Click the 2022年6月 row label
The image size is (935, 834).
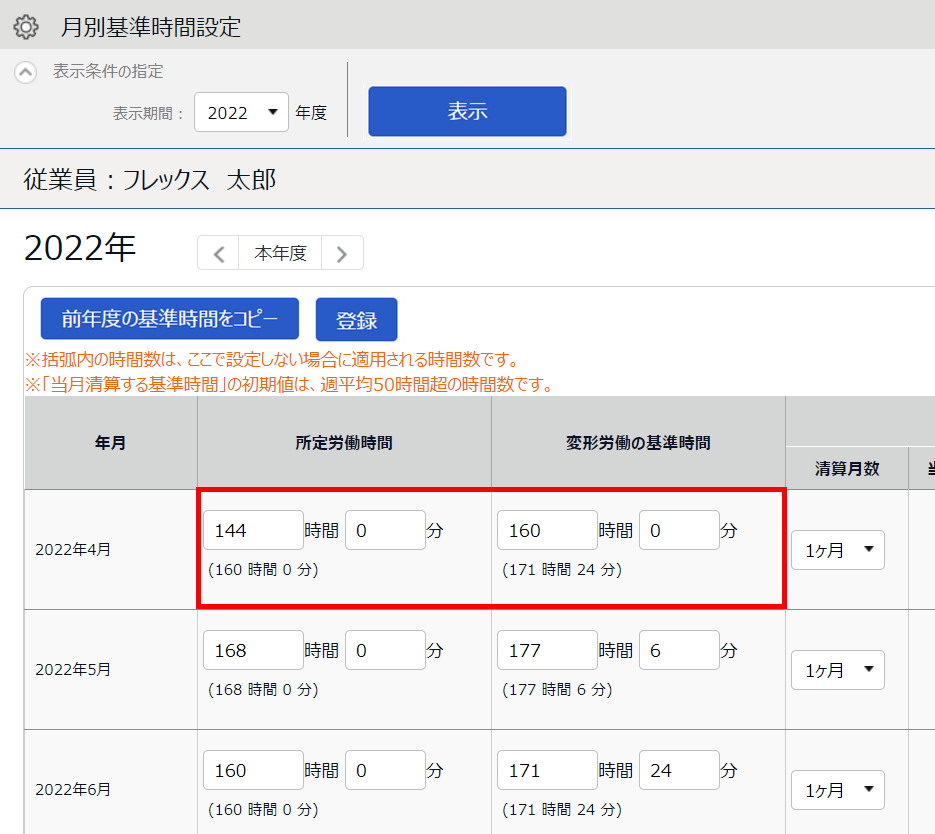coord(73,789)
